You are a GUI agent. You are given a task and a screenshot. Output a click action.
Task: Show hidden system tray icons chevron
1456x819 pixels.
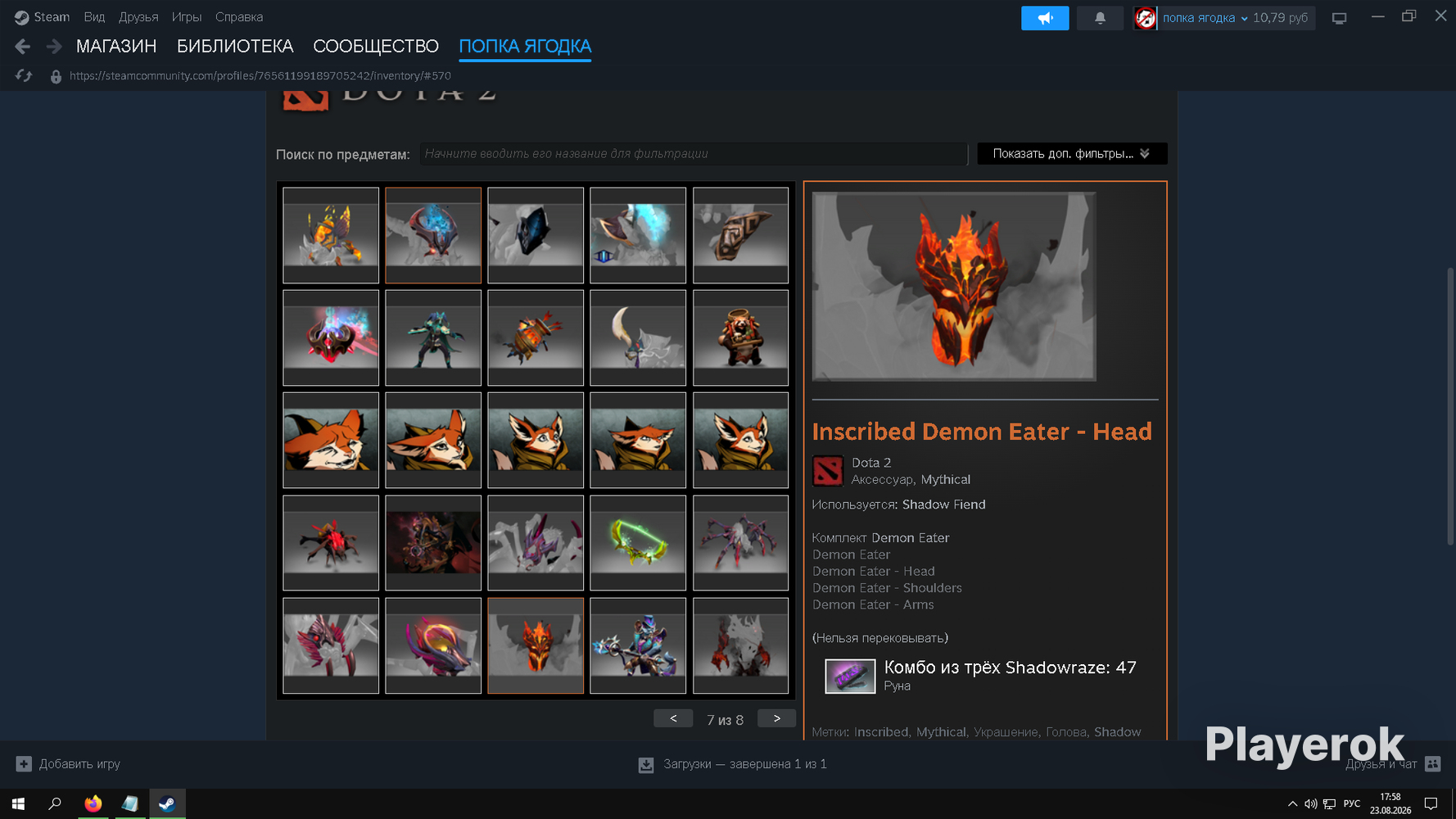(x=1292, y=804)
